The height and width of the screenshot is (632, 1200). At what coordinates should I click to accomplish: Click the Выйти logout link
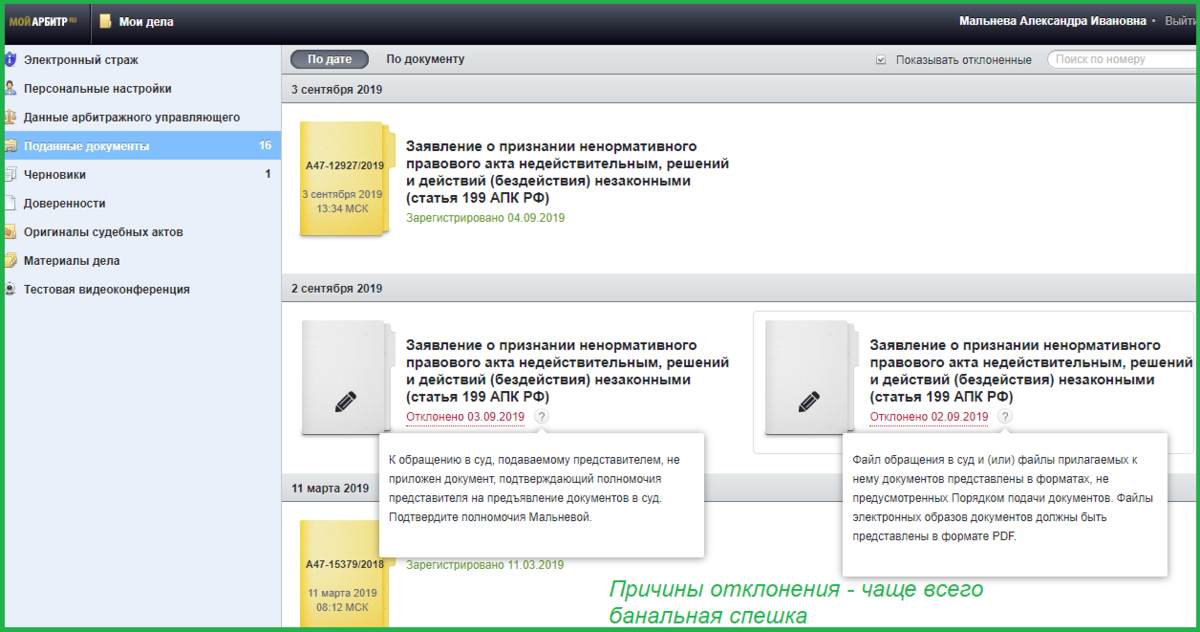[1181, 21]
